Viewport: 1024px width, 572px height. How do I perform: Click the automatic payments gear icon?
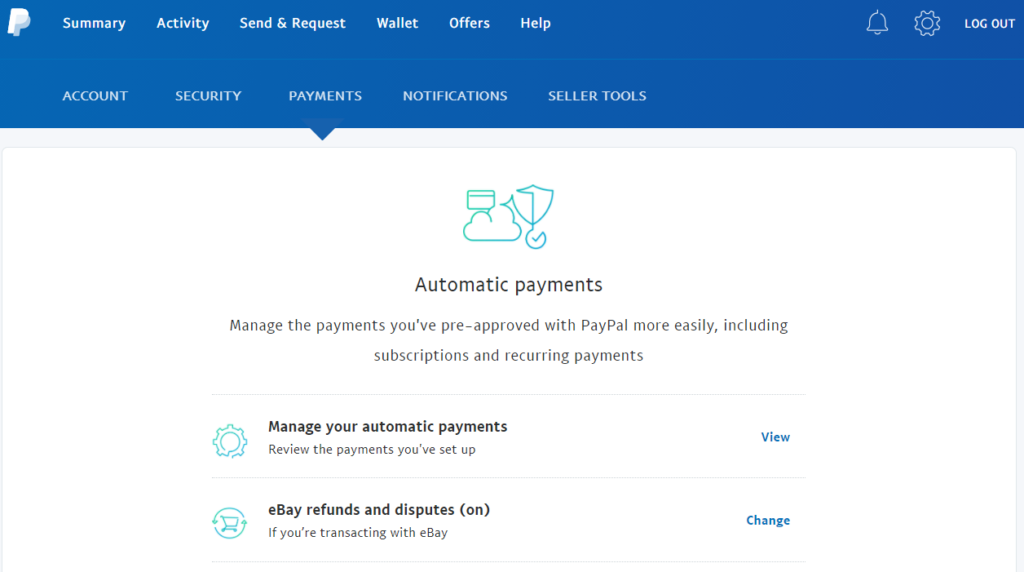(230, 441)
